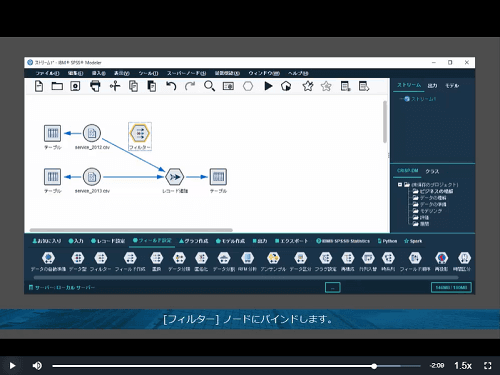The height and width of the screenshot is (375, 500).
Task: Open the モデル tab in manager pane
Action: tap(452, 86)
